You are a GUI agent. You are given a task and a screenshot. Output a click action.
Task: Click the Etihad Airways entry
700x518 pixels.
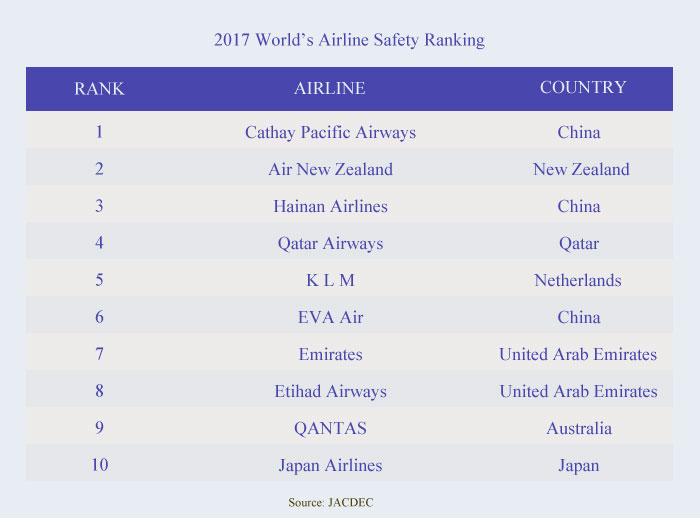[330, 391]
